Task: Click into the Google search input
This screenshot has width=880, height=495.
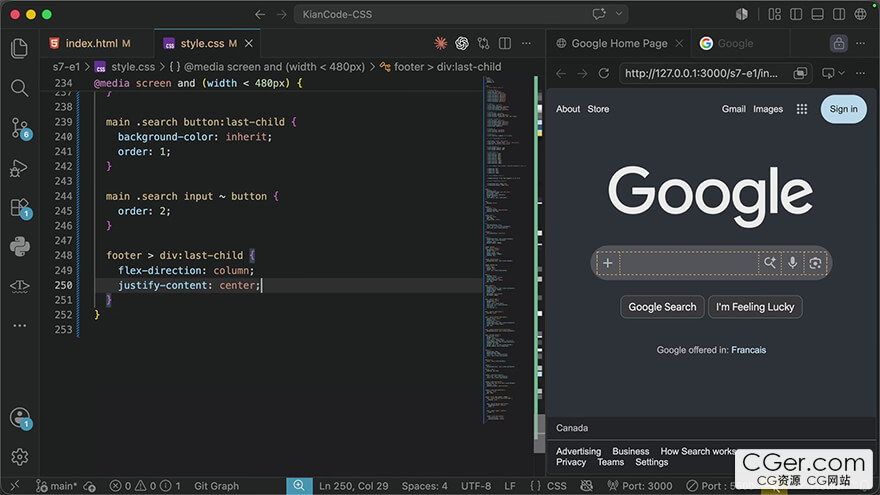Action: point(689,263)
